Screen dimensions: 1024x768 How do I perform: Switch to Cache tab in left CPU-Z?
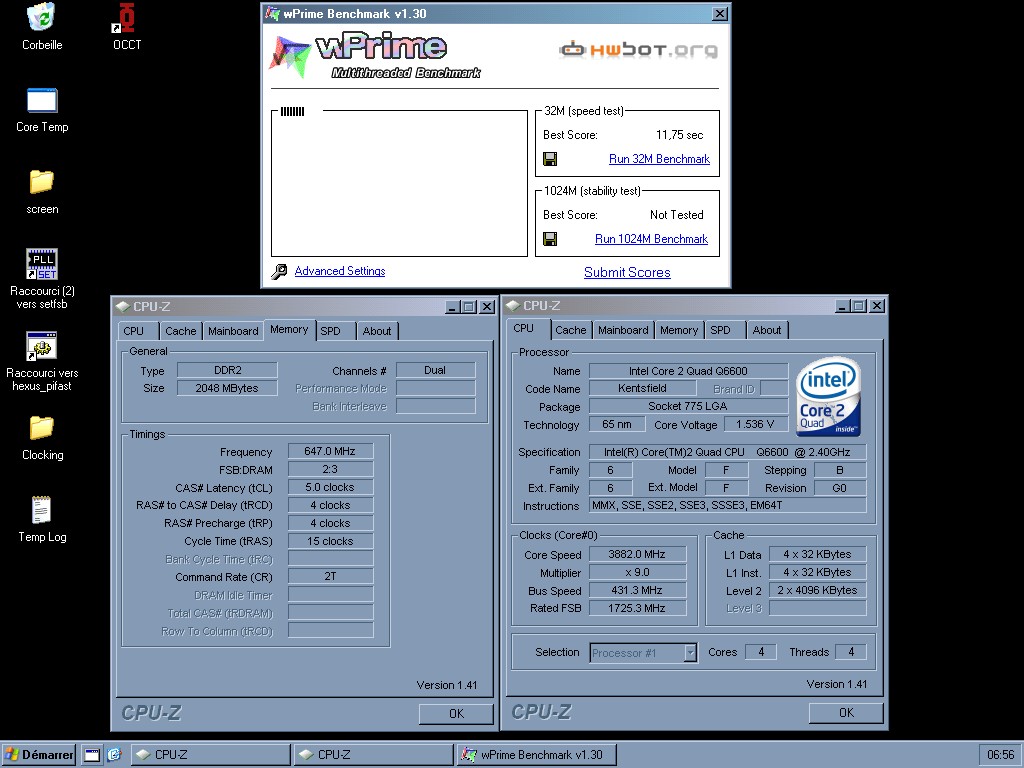click(x=180, y=331)
